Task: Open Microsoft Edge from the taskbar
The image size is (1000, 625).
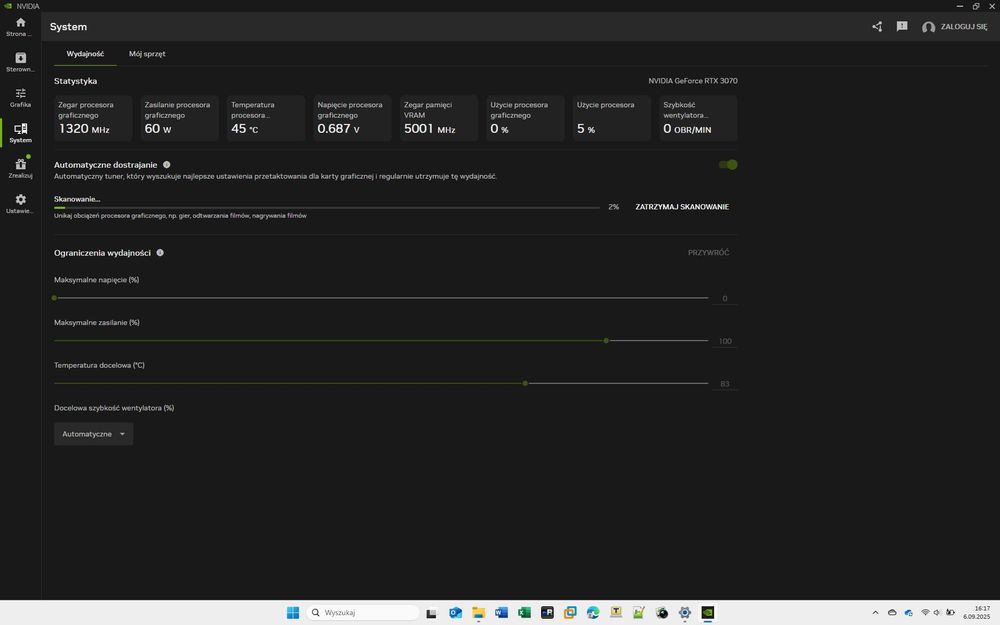Action: click(x=593, y=613)
